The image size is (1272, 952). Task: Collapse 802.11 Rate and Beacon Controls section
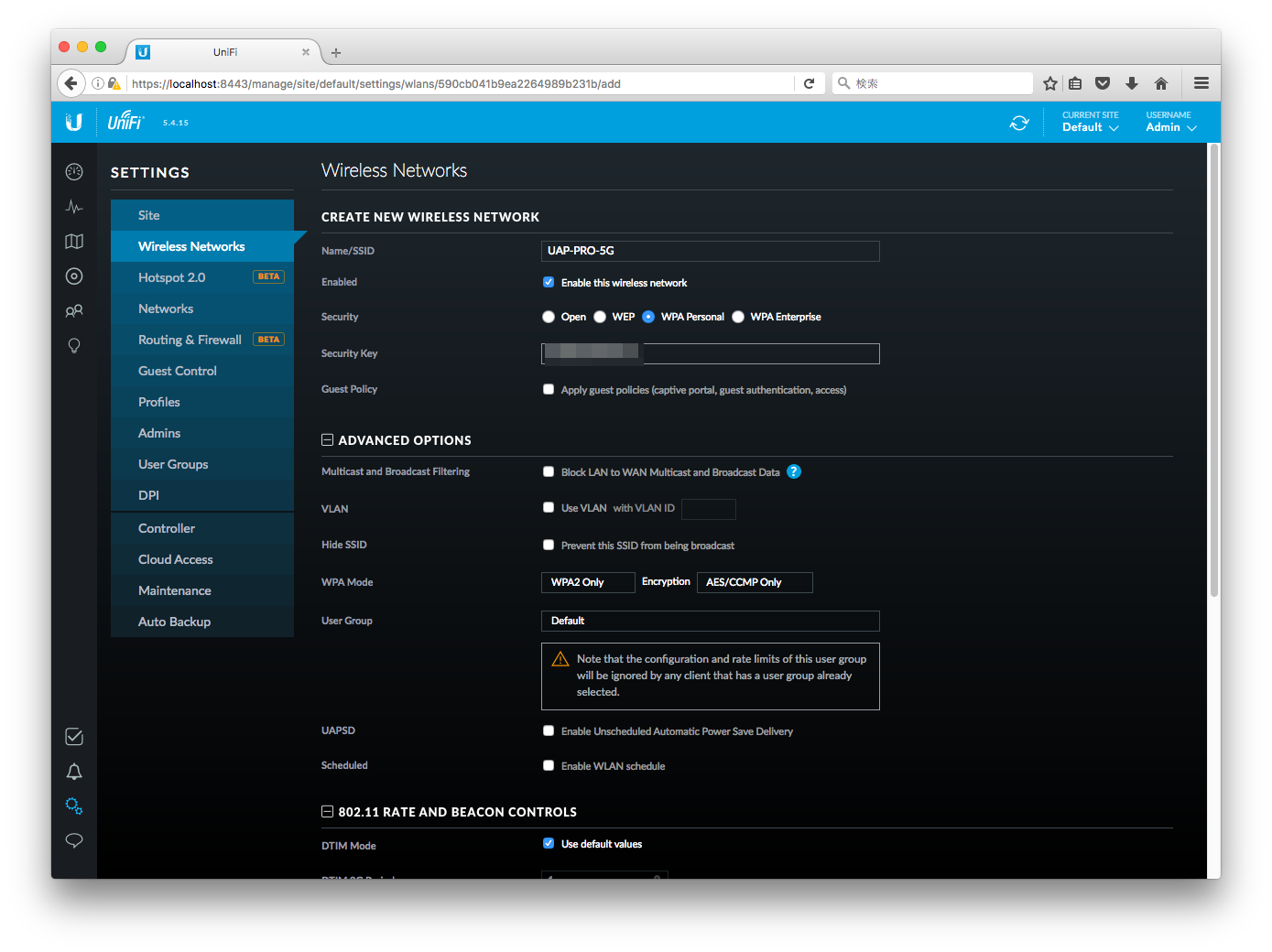pyautogui.click(x=327, y=812)
